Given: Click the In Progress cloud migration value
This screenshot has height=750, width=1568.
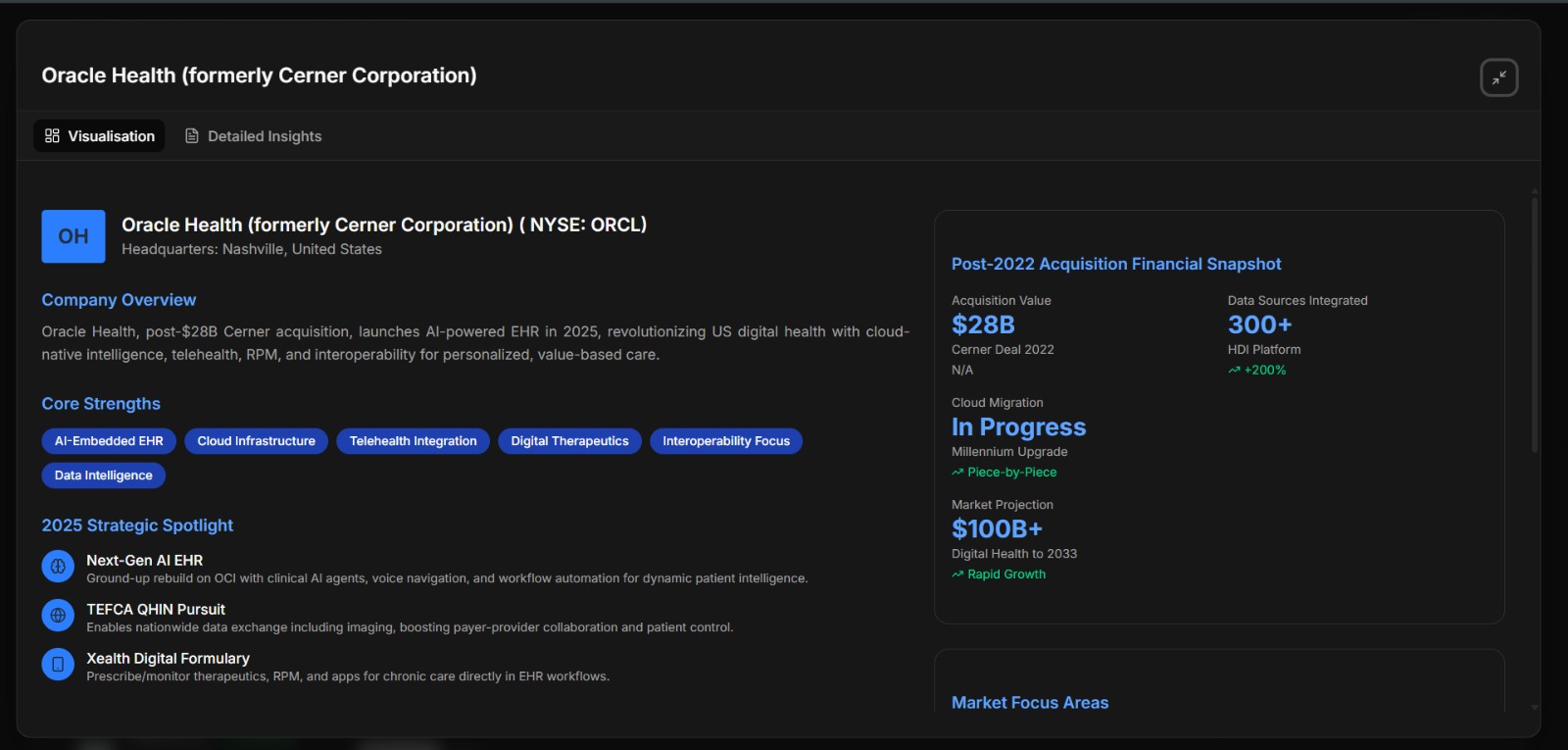Looking at the screenshot, I should click(1019, 426).
